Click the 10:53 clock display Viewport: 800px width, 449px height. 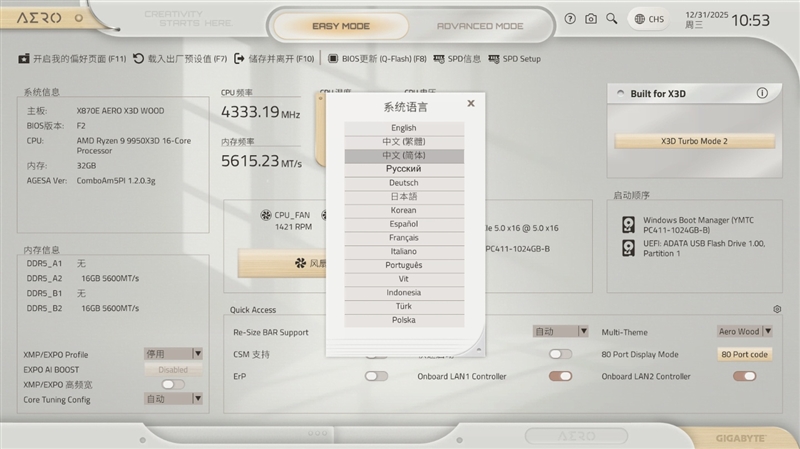[x=750, y=20]
